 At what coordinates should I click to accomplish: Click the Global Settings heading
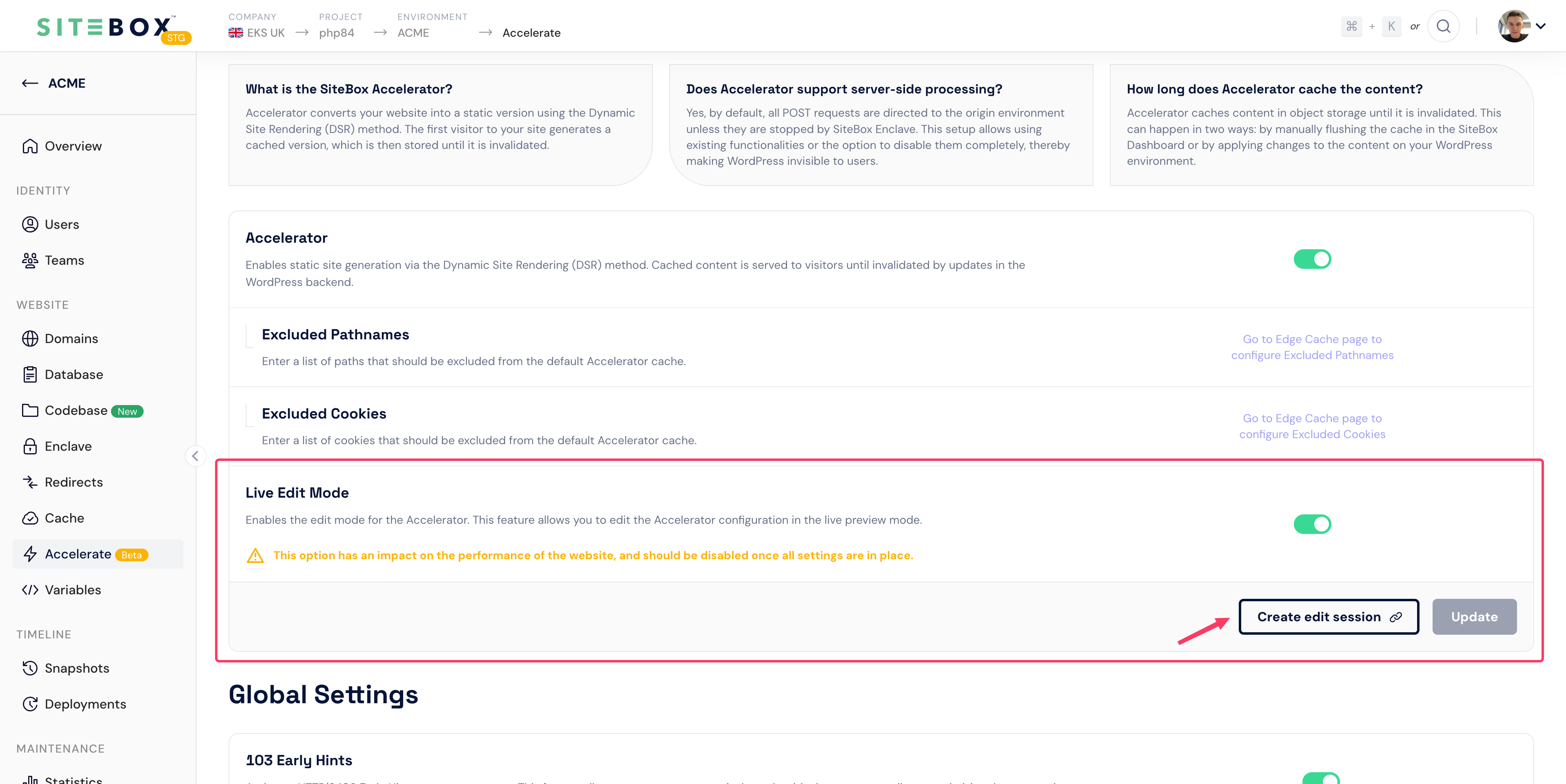(x=323, y=695)
